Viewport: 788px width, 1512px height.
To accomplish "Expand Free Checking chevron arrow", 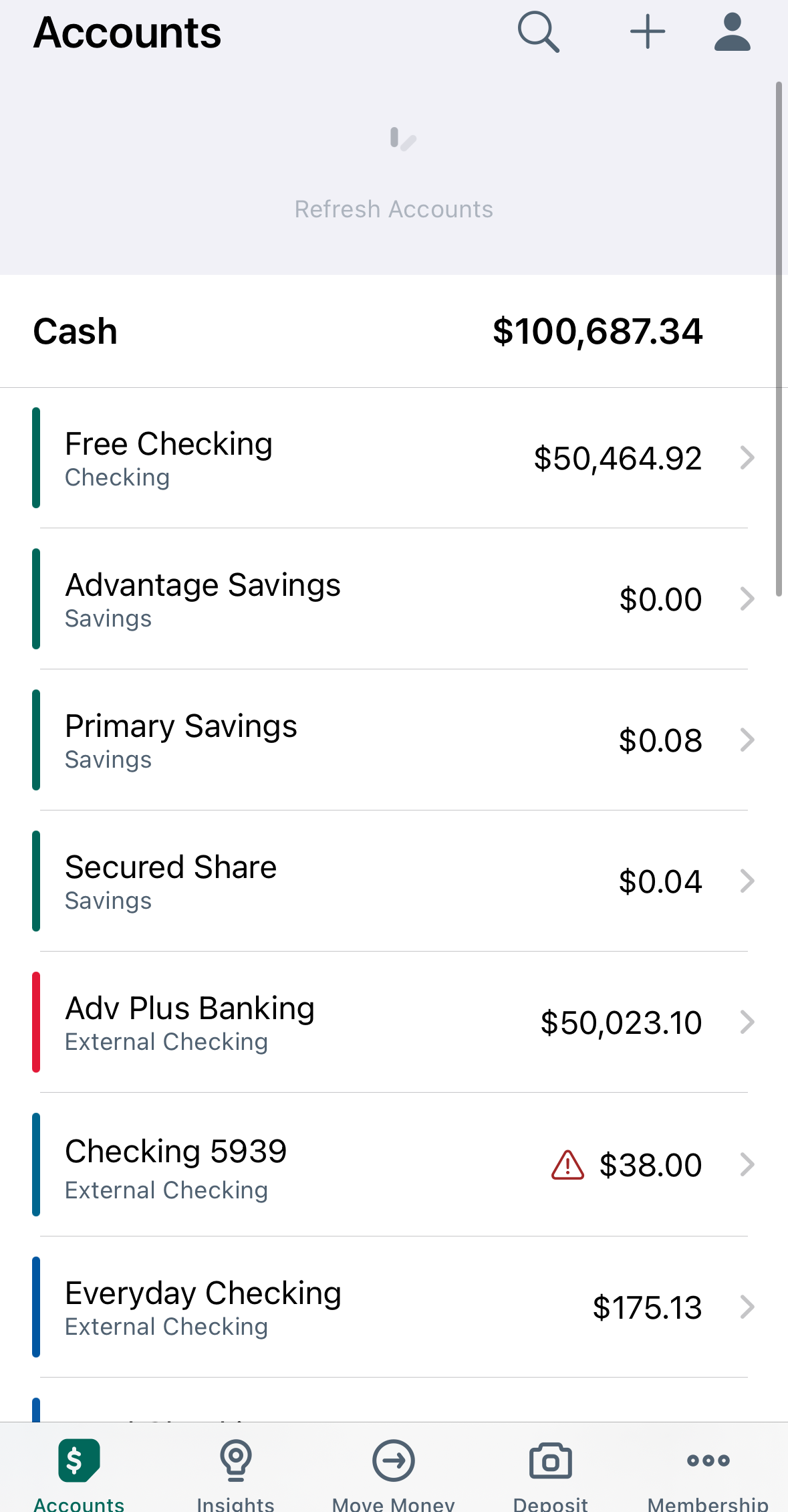I will [747, 458].
